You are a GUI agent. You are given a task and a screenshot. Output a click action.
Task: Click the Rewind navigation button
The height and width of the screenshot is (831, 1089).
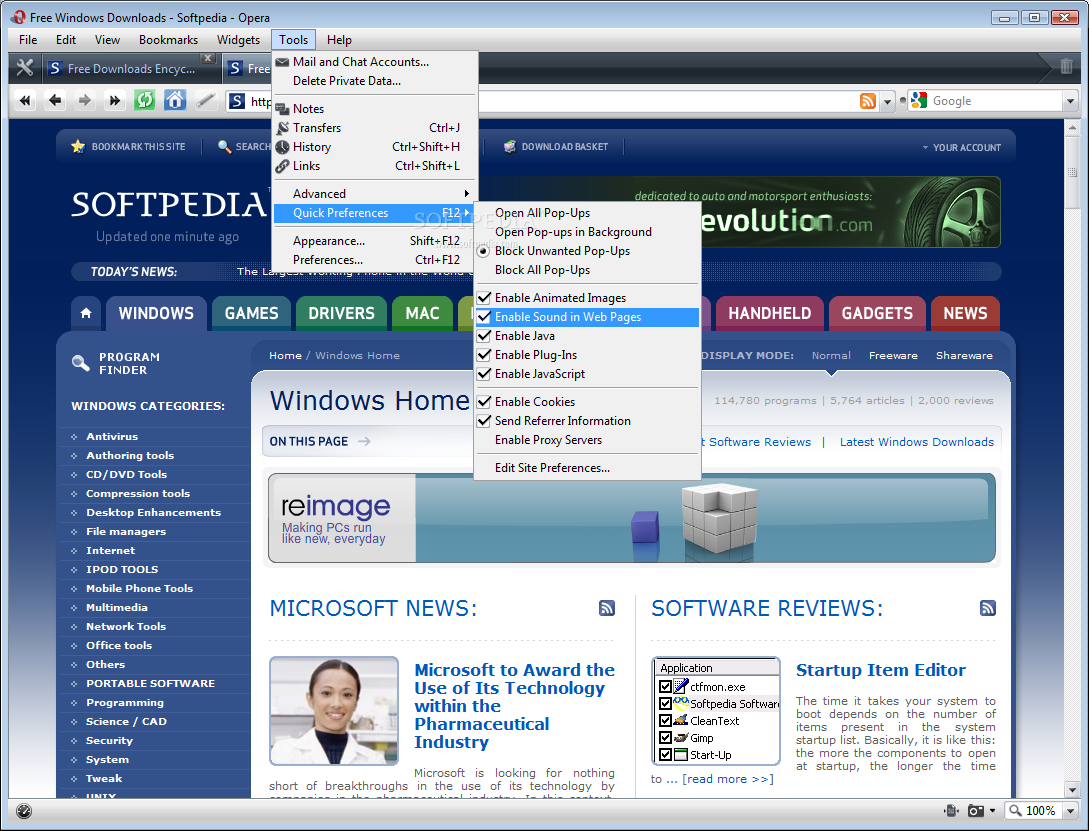coord(25,101)
